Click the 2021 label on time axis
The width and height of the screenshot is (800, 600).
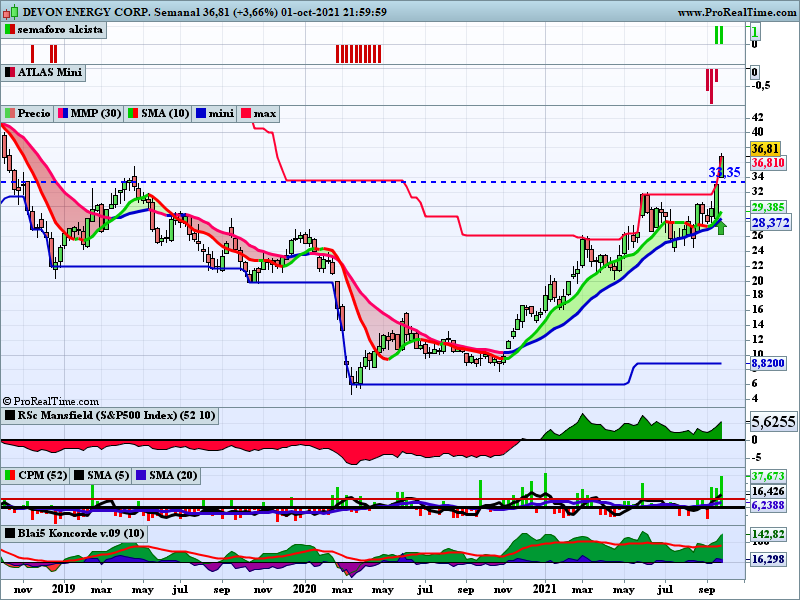[x=545, y=589]
